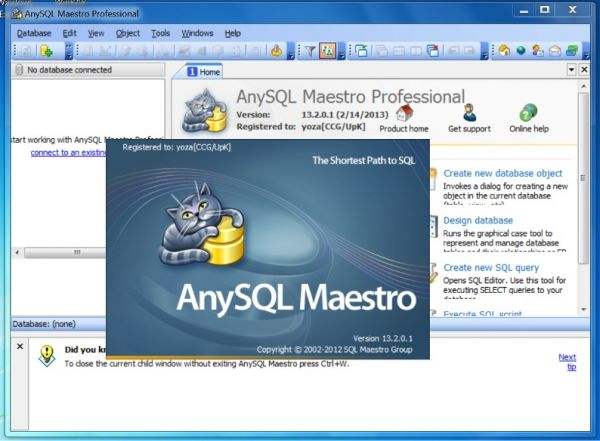Click Create new database object link
This screenshot has height=441, width=600.
[x=503, y=173]
